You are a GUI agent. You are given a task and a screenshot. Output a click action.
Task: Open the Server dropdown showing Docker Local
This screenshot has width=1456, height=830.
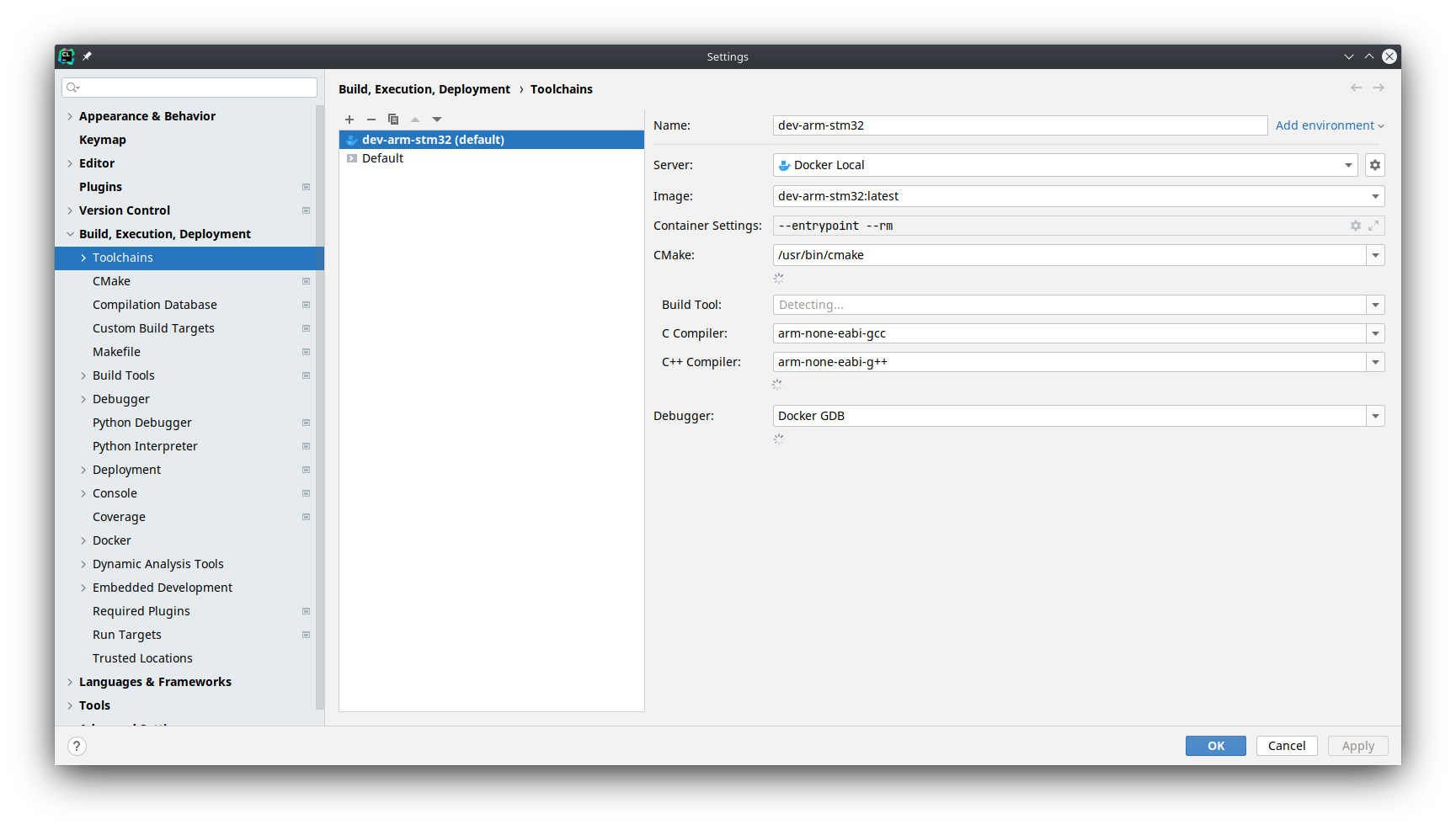pos(1065,165)
